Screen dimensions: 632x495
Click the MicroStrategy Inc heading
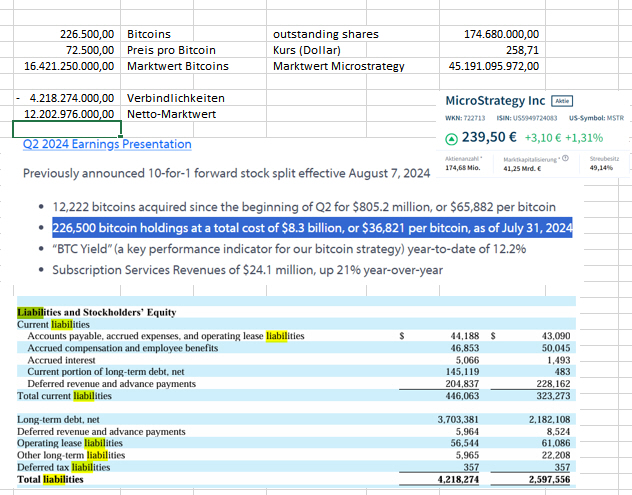495,101
